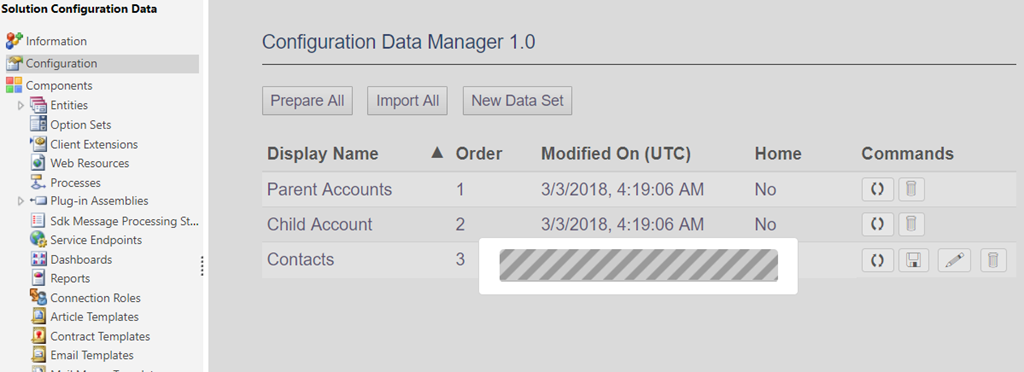
Task: Sort by the Display Name column header
Action: tap(323, 154)
